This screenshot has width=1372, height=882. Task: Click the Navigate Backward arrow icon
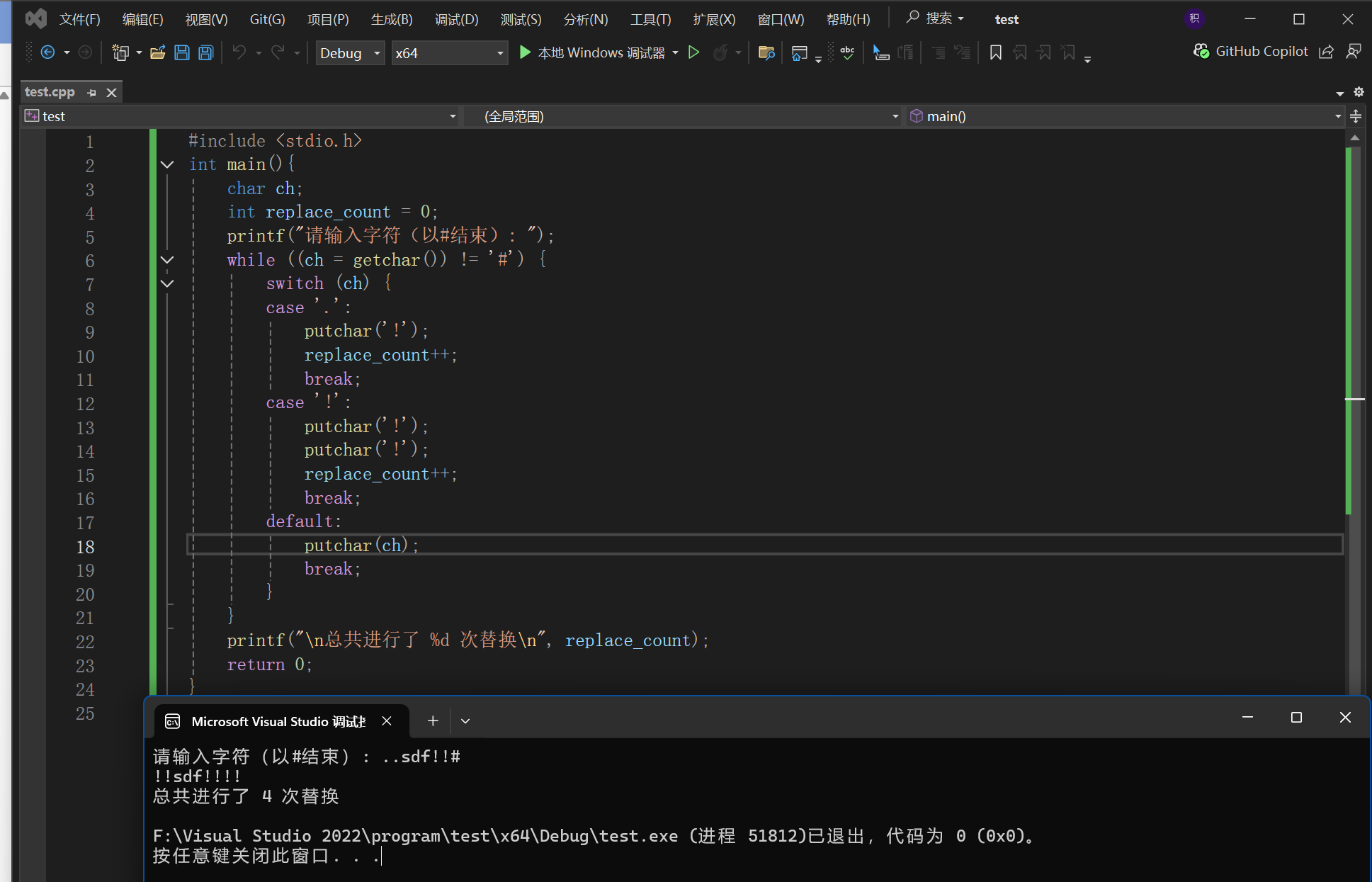click(x=47, y=52)
